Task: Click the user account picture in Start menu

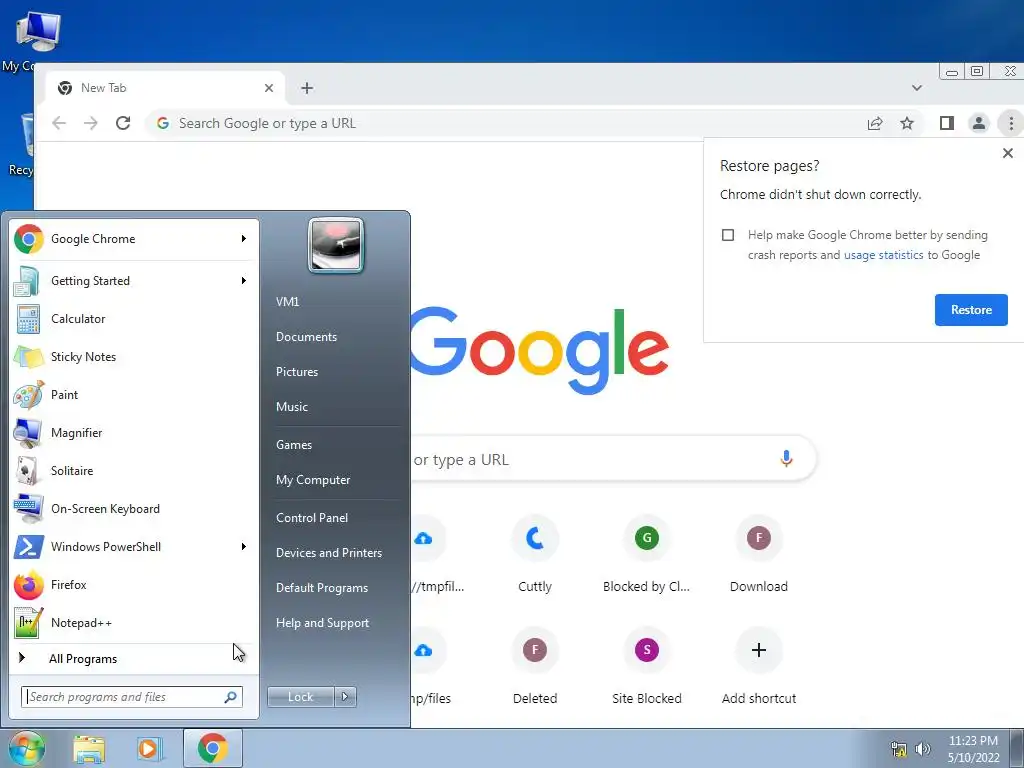Action: 336,245
